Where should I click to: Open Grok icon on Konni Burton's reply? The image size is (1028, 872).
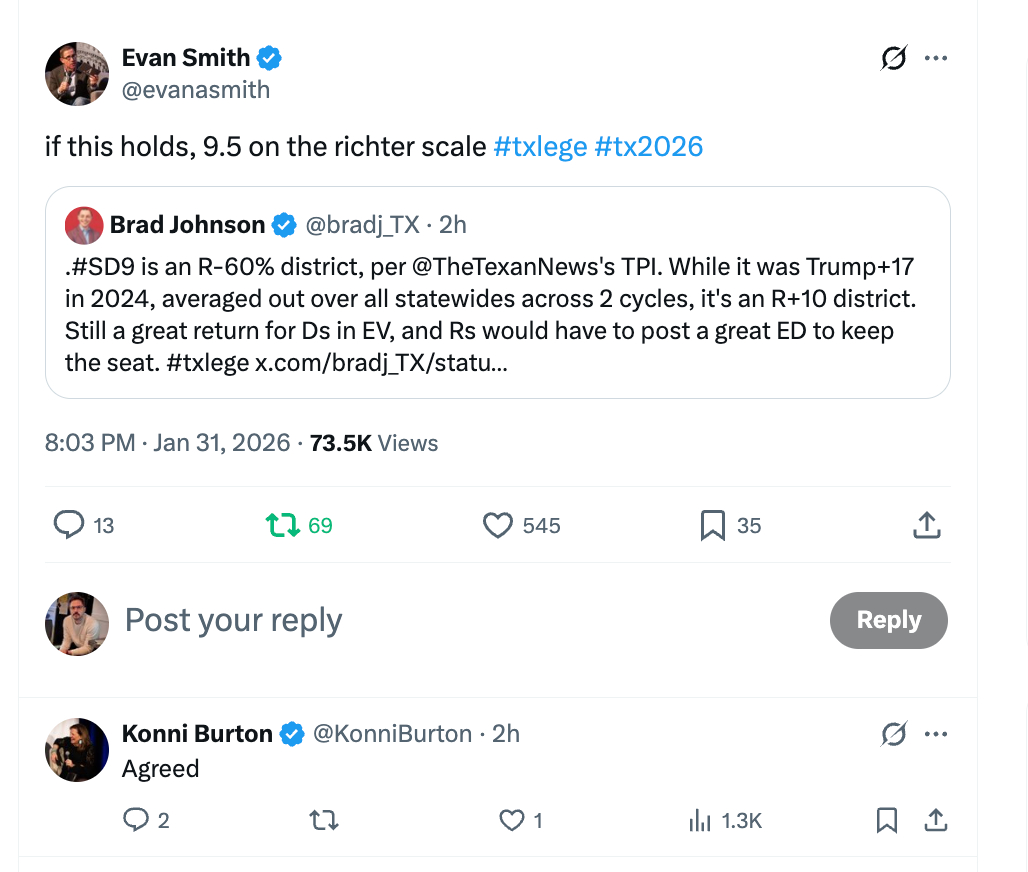(893, 735)
